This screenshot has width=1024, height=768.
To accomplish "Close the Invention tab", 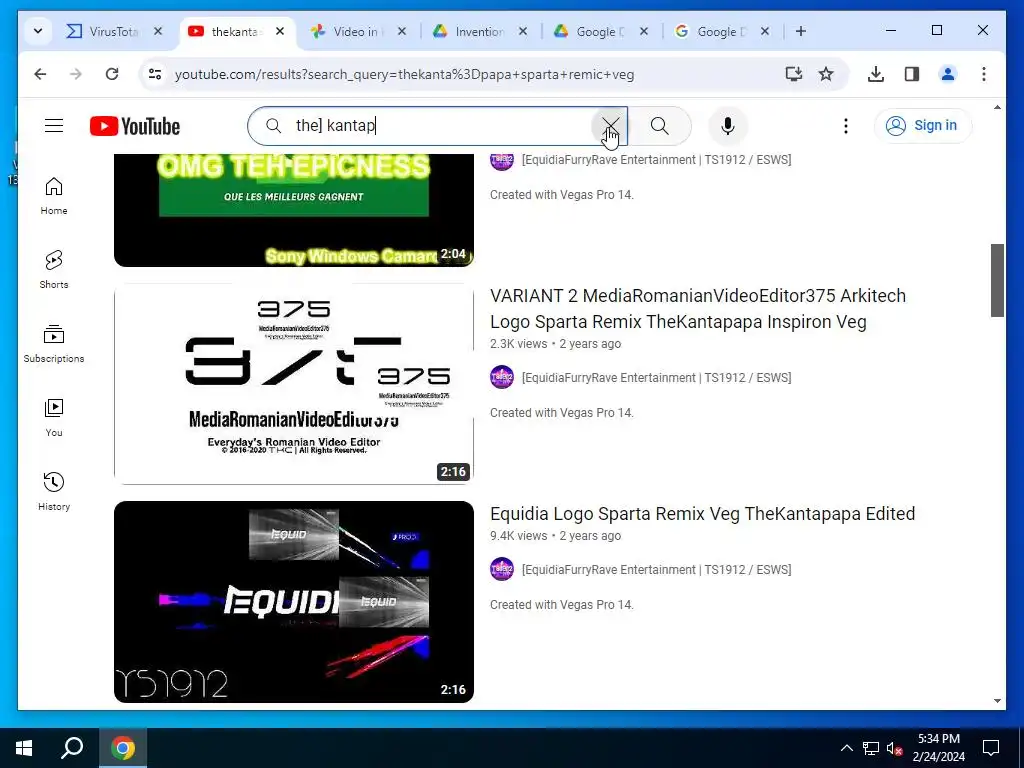I will pos(522,31).
